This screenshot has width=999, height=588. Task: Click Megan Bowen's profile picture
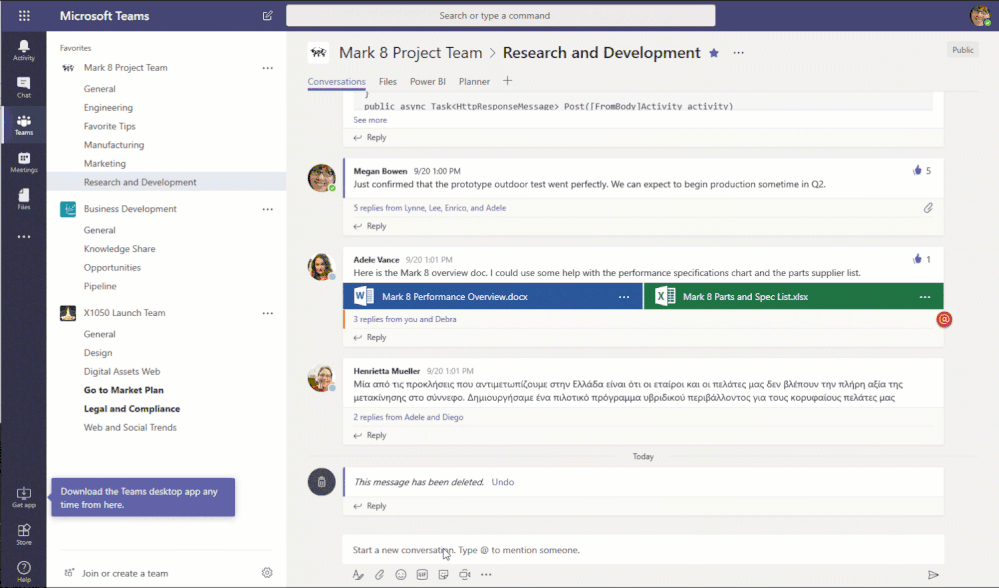pos(321,178)
